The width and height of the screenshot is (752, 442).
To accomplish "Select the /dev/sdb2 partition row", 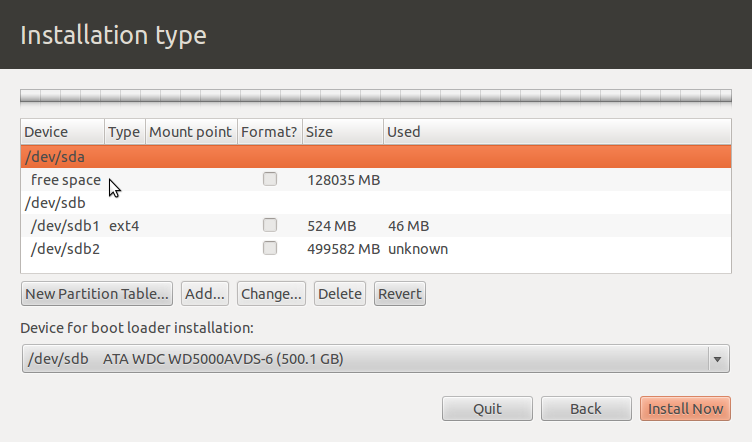I will (65, 249).
